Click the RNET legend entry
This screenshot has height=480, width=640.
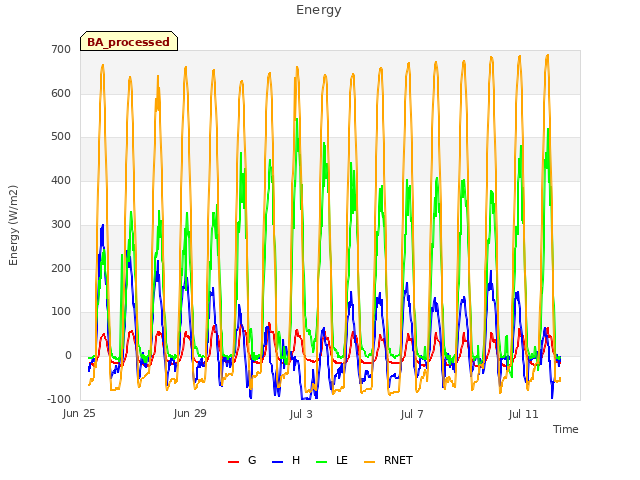pyautogui.click(x=388, y=460)
